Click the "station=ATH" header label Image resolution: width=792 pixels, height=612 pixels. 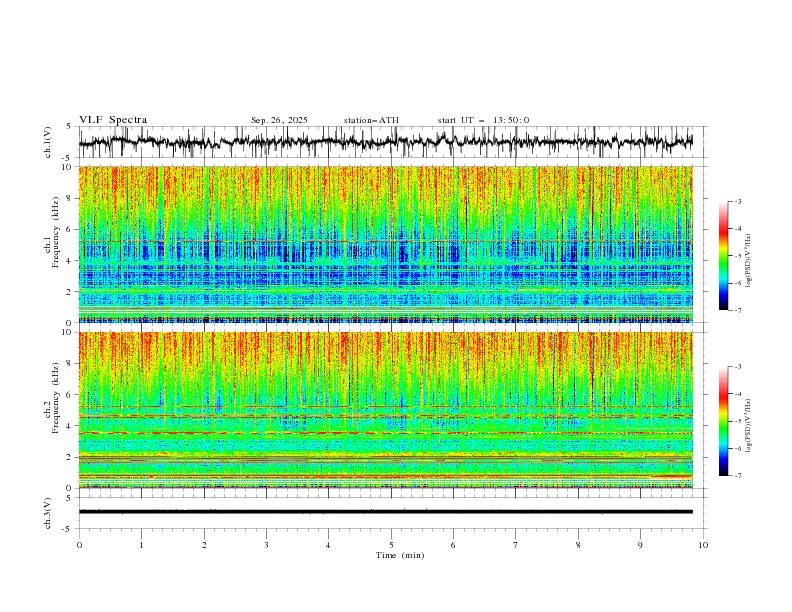pyautogui.click(x=371, y=120)
